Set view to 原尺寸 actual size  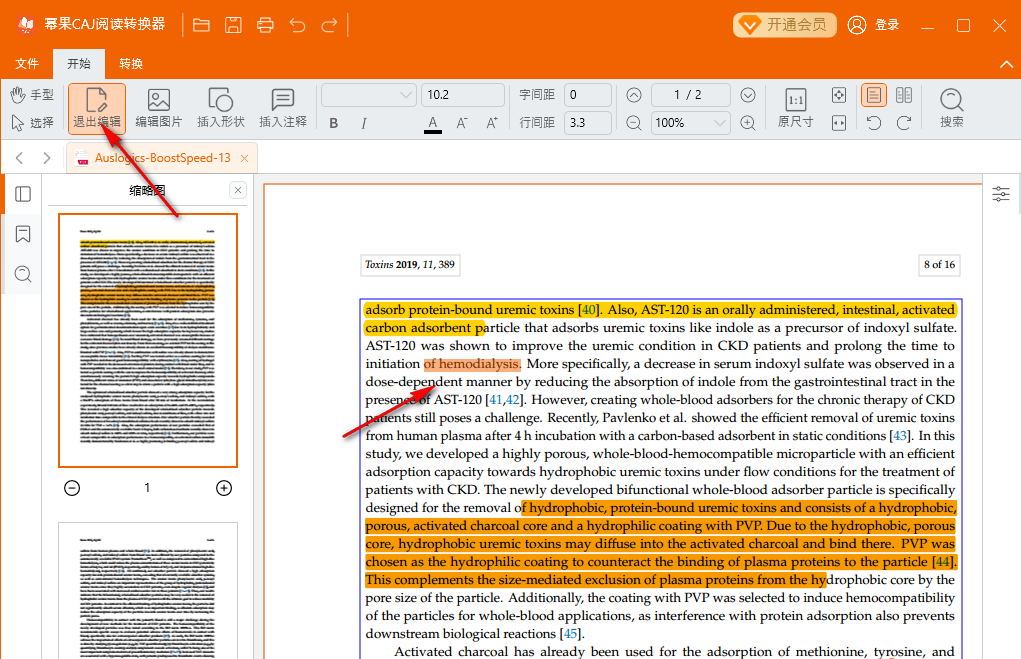coord(795,108)
